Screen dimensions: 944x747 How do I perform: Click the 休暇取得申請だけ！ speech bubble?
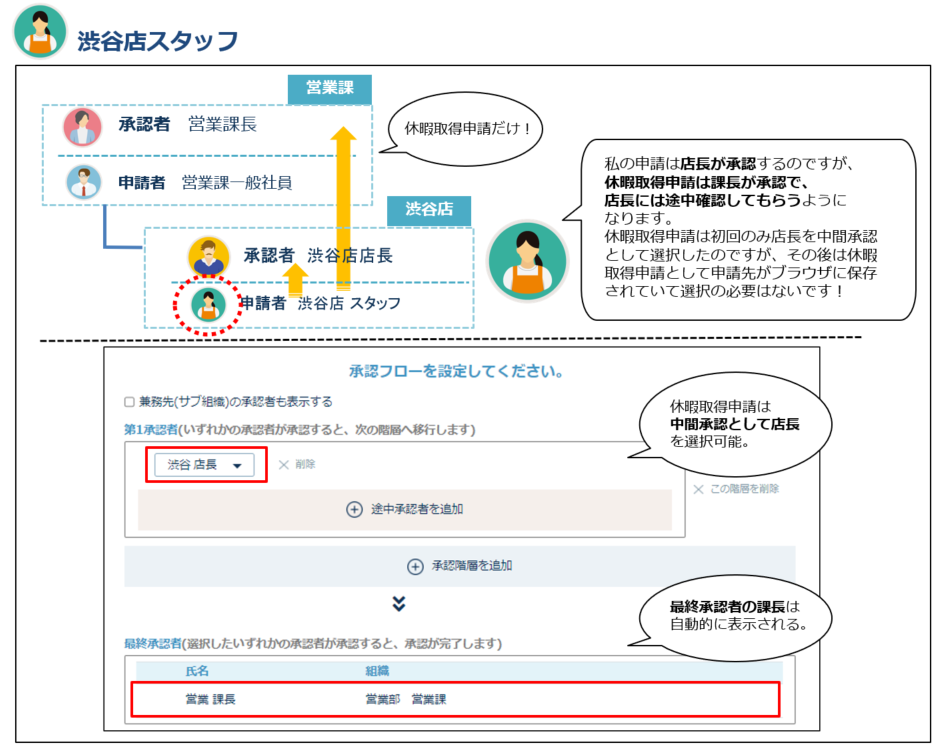466,128
